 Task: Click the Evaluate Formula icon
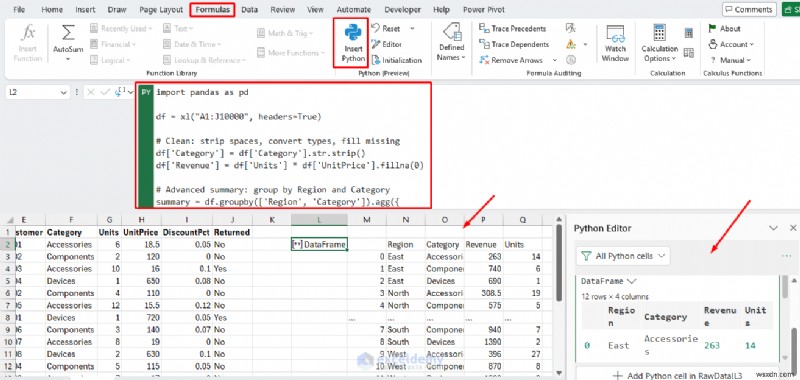coord(571,60)
